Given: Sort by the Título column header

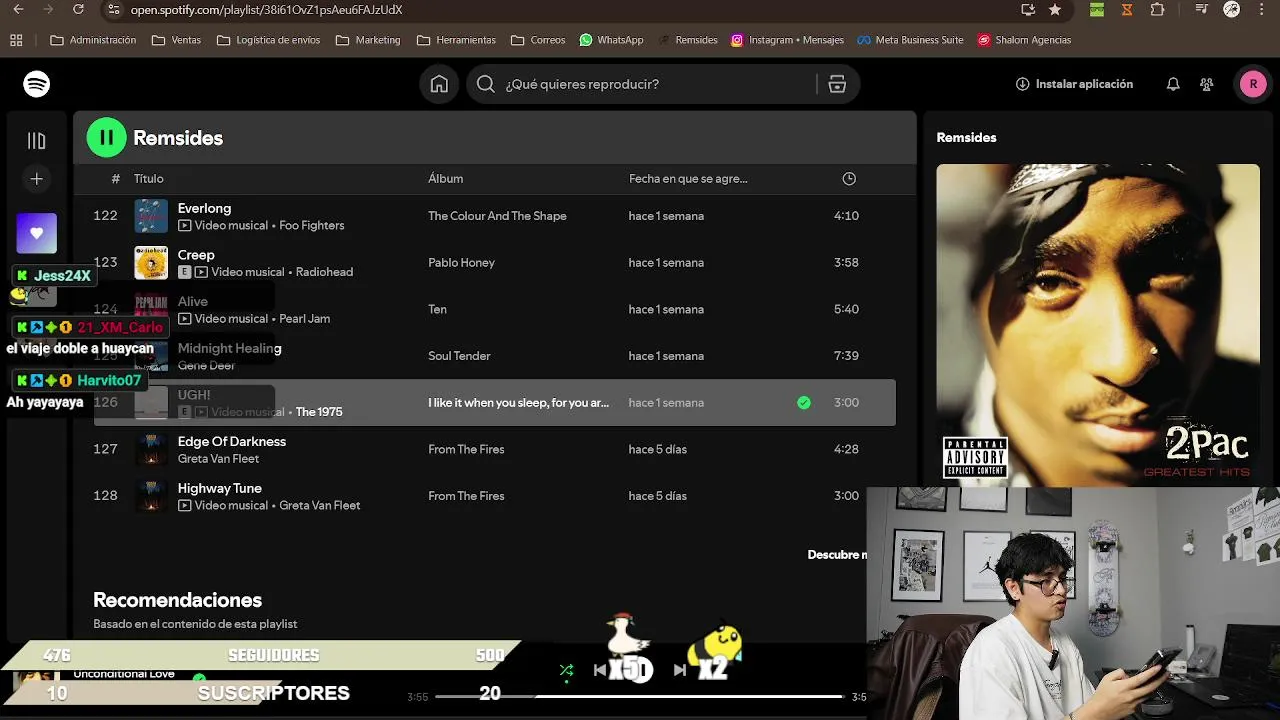Looking at the screenshot, I should pos(149,179).
